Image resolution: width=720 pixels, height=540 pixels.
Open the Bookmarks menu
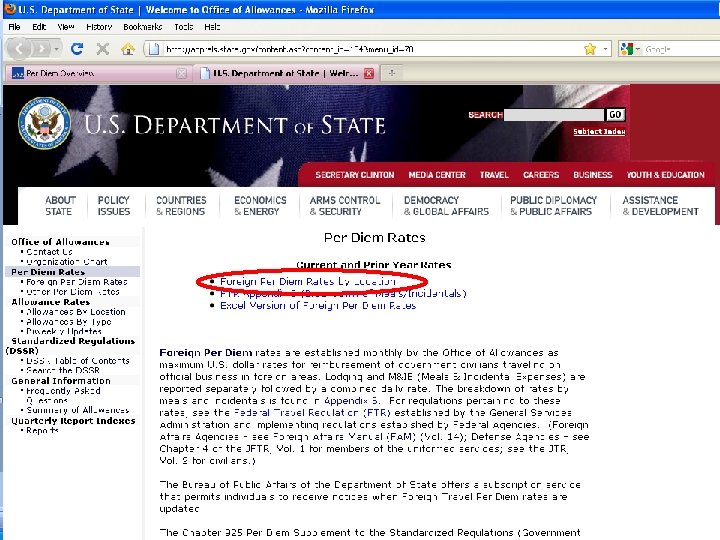click(x=142, y=27)
